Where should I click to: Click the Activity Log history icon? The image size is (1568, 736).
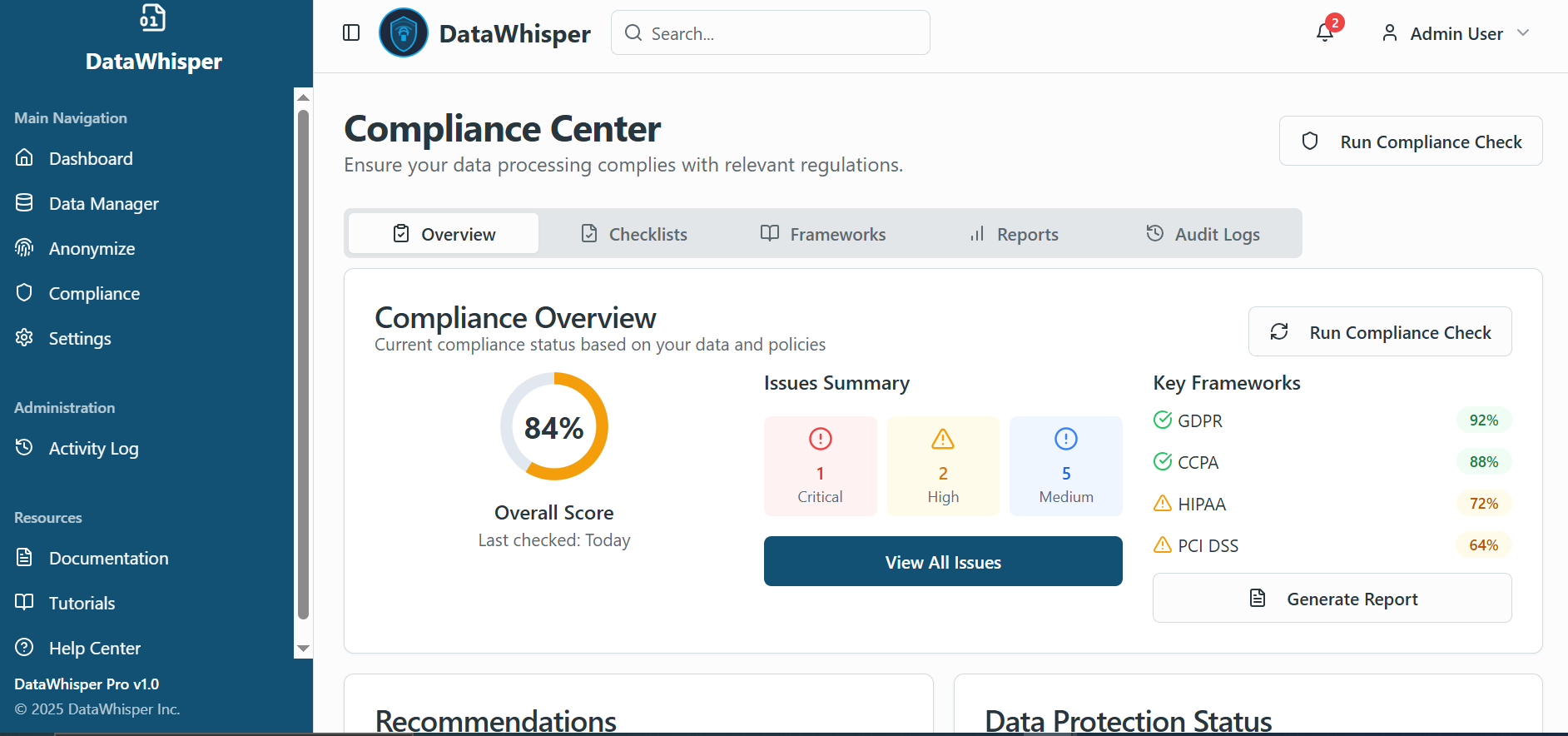[25, 448]
